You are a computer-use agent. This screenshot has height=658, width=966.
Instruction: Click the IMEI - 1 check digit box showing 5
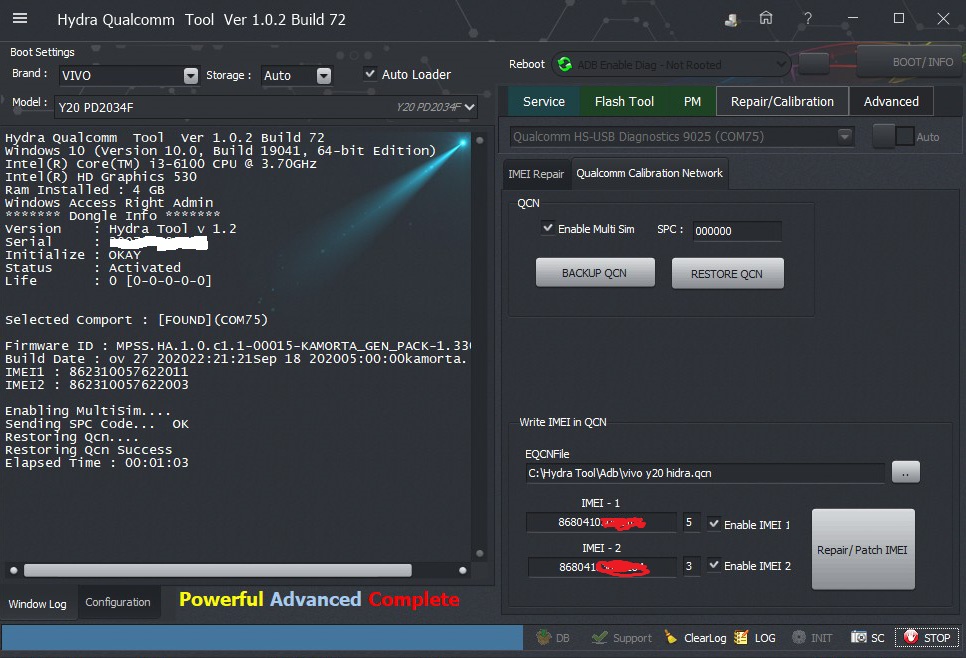tap(689, 522)
